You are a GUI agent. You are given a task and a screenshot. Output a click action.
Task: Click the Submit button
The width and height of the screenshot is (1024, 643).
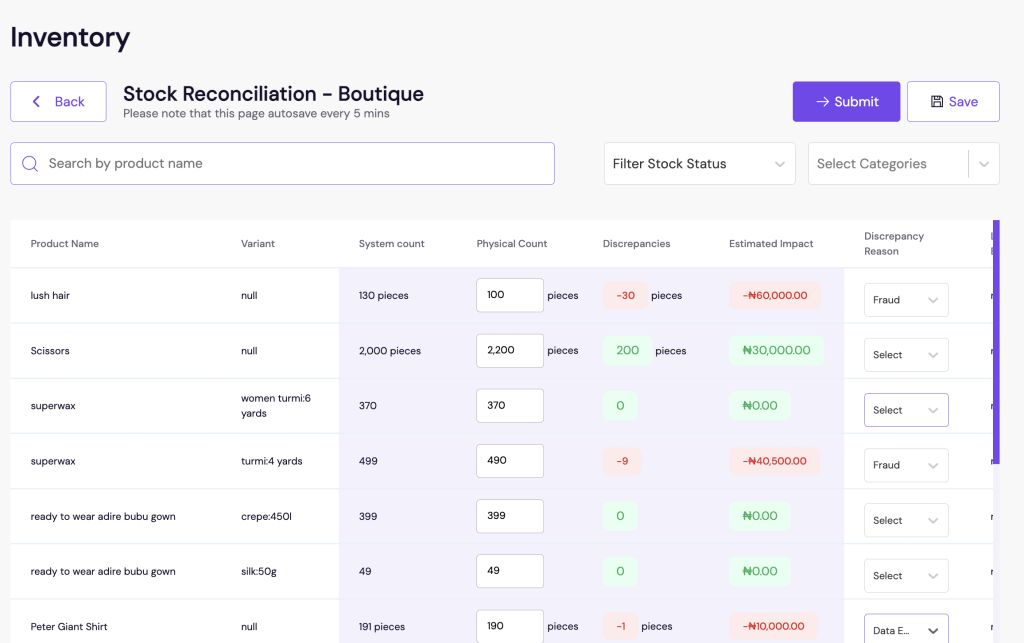tap(846, 101)
